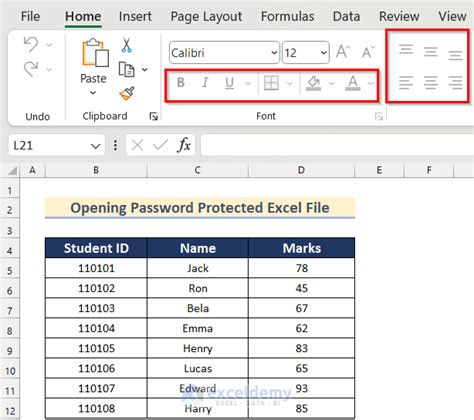Select column D header

coord(301,170)
